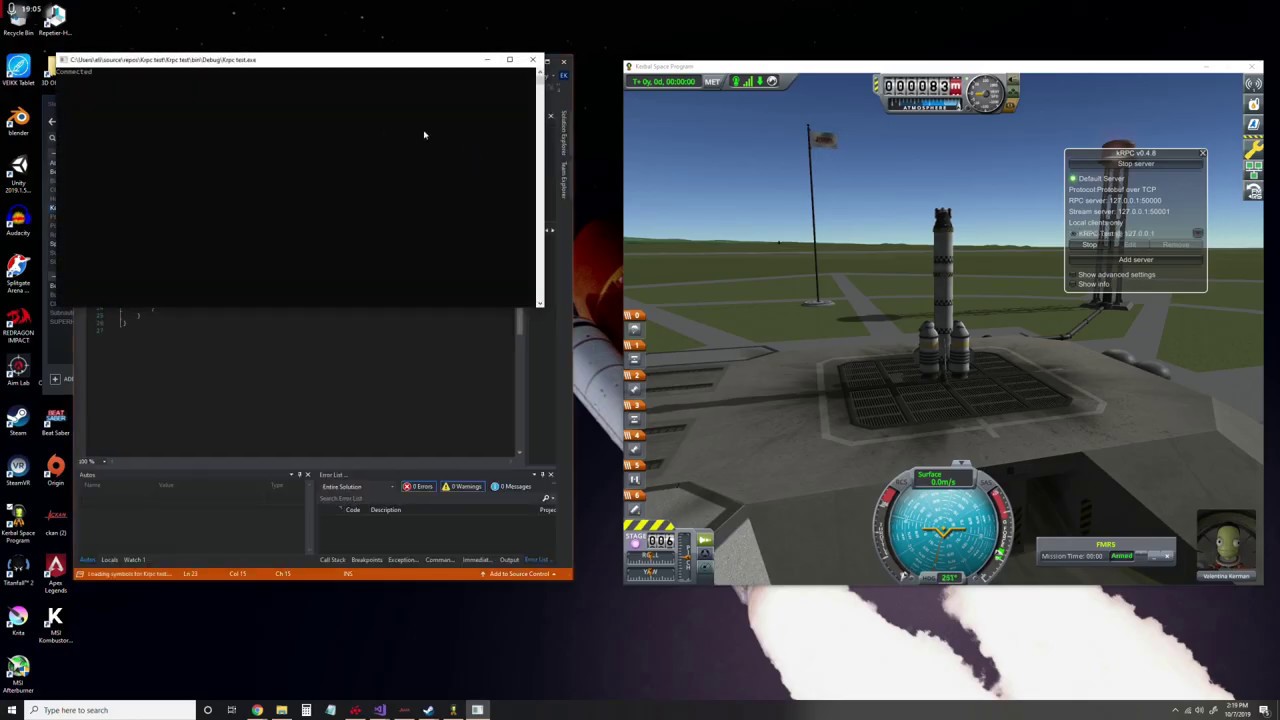Click the green keyhole control-source icon
This screenshot has height=720, width=1280.
(736, 82)
